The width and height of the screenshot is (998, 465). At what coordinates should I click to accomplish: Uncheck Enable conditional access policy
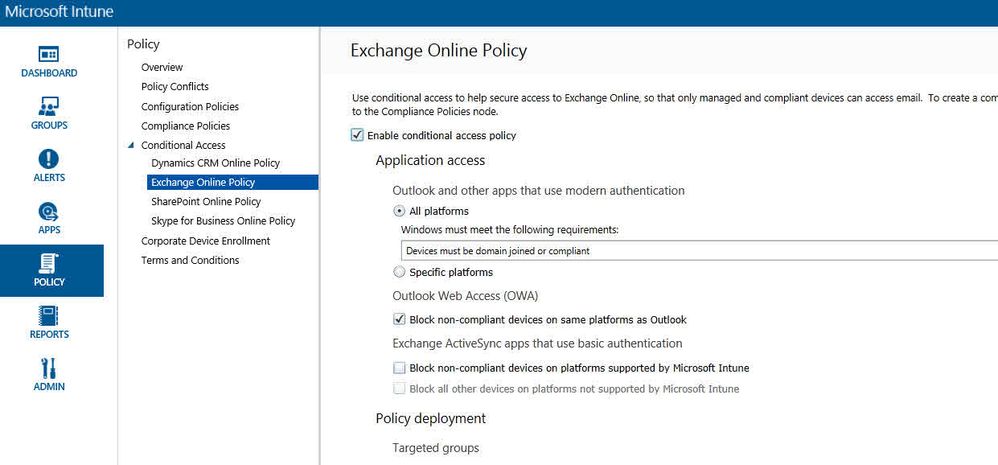pos(357,135)
